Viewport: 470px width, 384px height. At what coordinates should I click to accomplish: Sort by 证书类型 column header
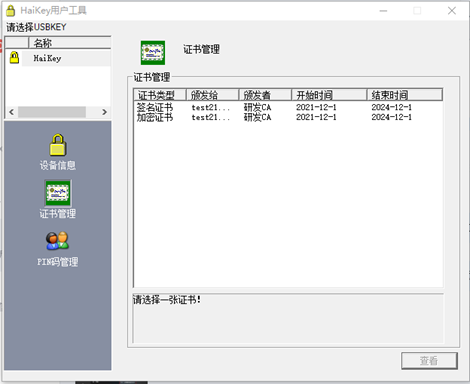[160, 95]
